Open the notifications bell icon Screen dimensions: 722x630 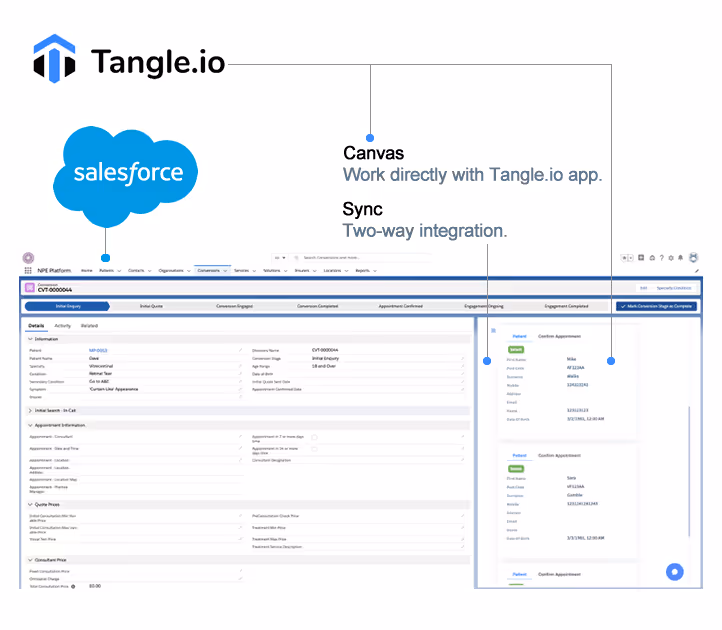pos(680,258)
